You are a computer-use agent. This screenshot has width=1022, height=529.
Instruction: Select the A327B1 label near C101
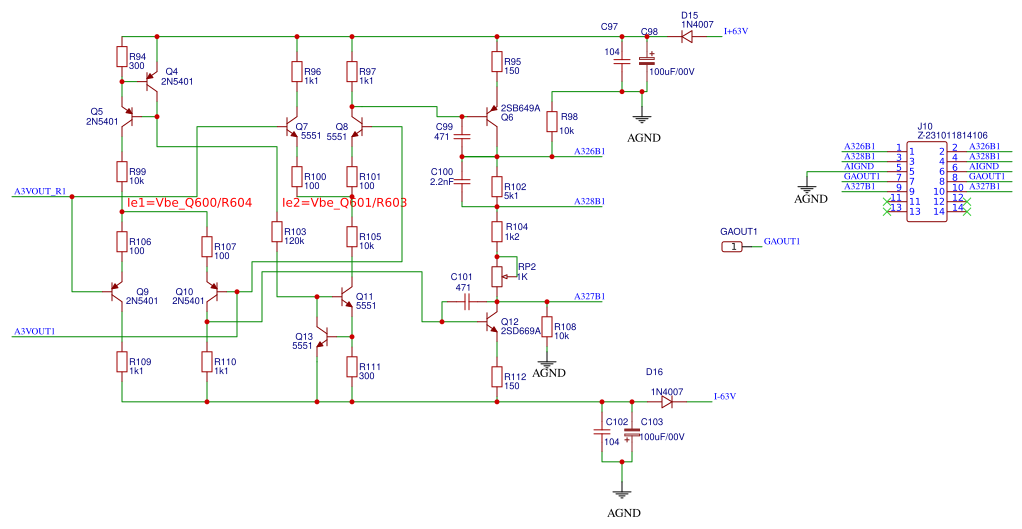[589, 296]
